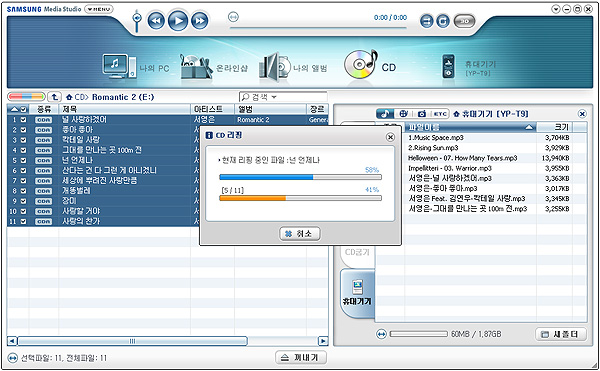Image resolution: width=600 pixels, height=371 pixels.
Task: Open the 온라인샵 toolbox icon
Action: [196, 67]
